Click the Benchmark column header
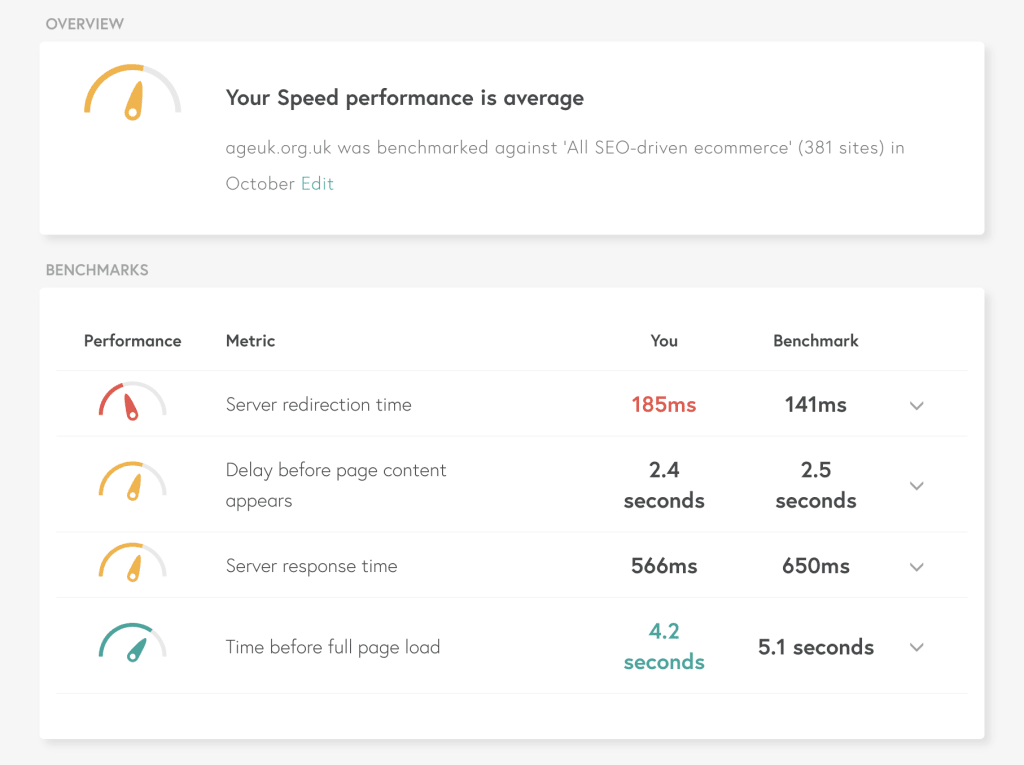 coord(816,340)
